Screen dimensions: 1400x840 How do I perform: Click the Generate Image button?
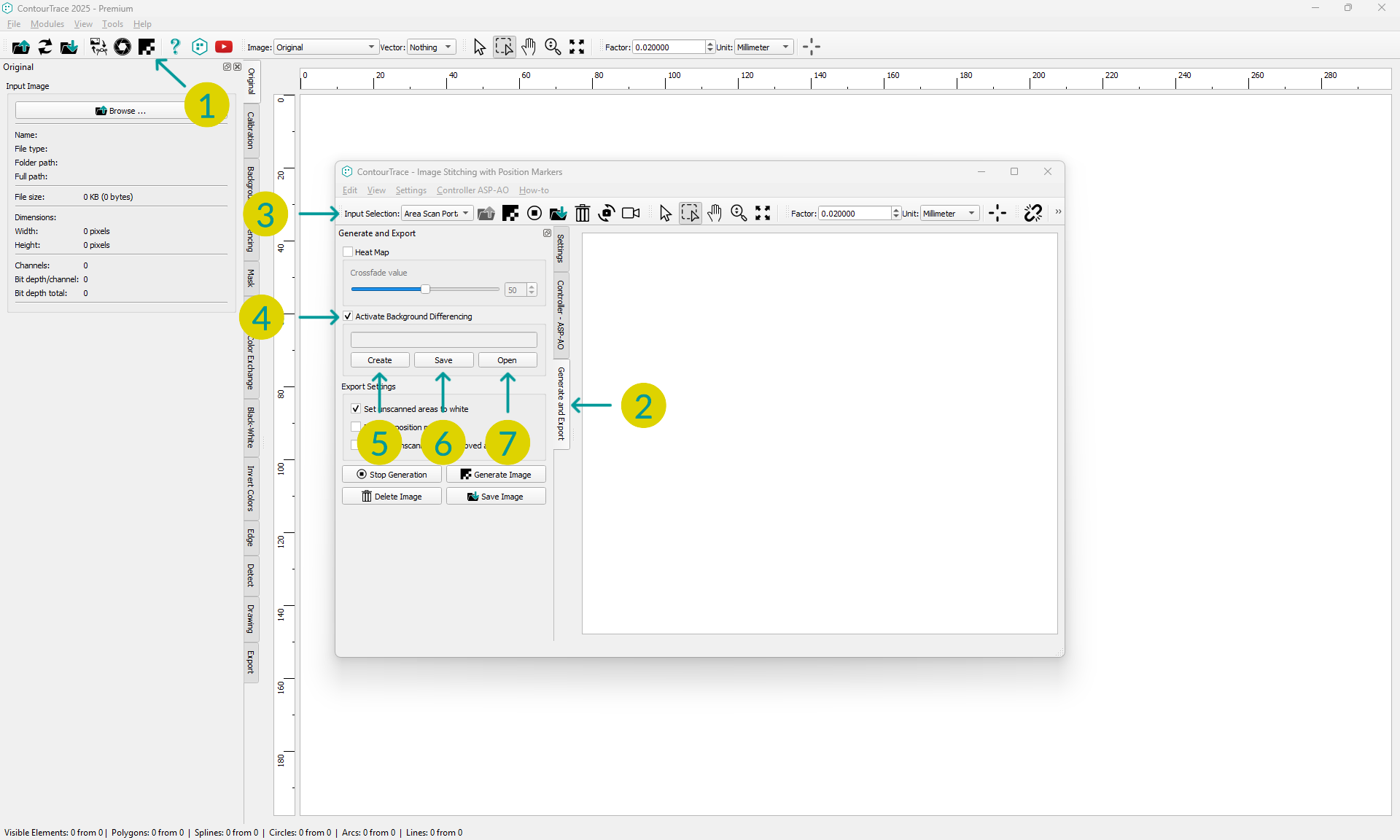496,474
